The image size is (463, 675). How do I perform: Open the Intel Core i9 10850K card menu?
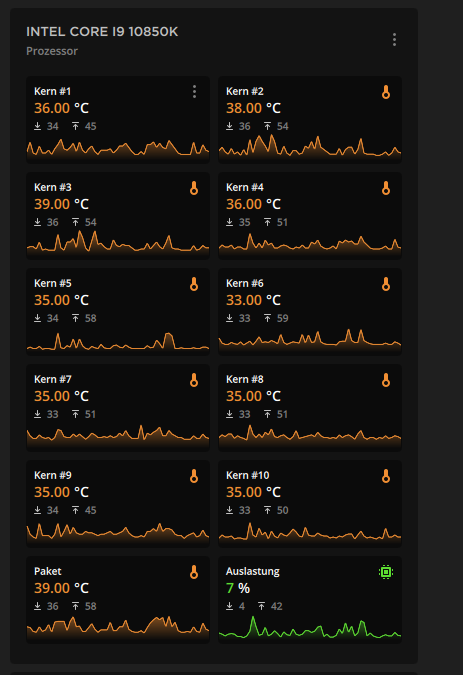[394, 40]
